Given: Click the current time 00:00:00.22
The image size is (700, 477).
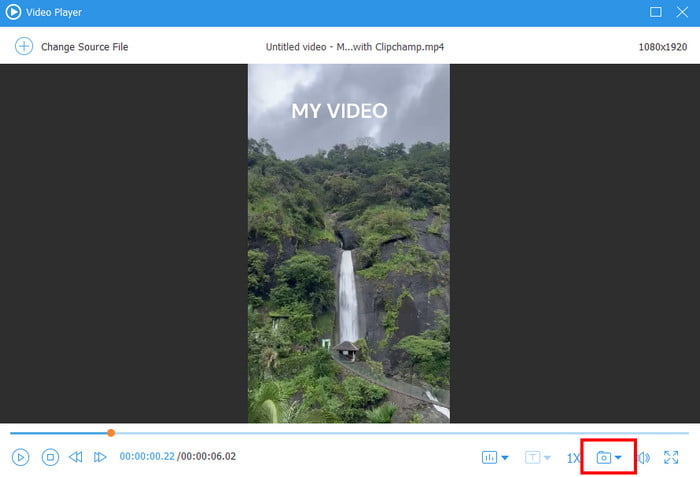Looking at the screenshot, I should tap(147, 457).
